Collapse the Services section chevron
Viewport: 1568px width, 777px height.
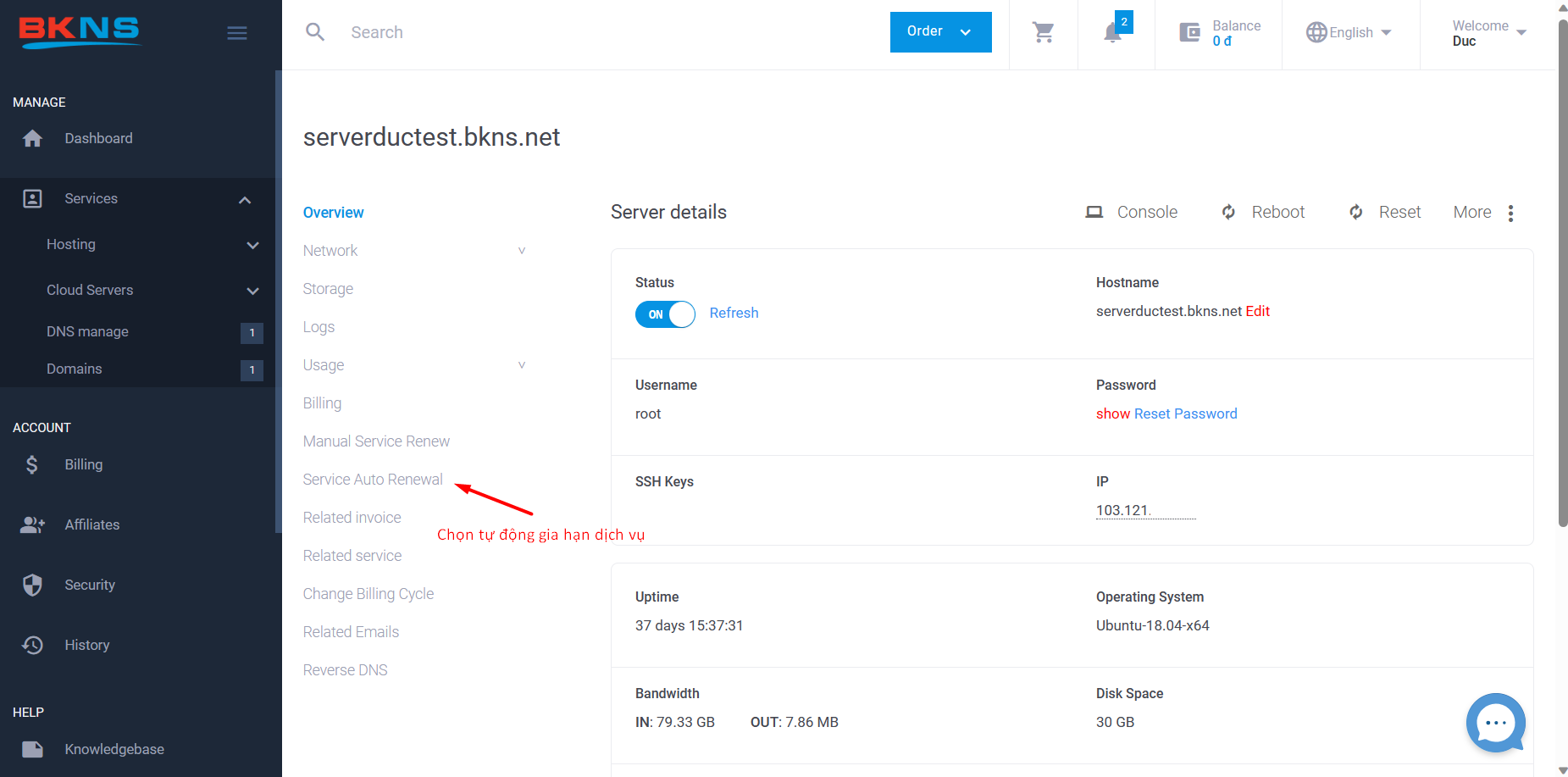click(245, 200)
